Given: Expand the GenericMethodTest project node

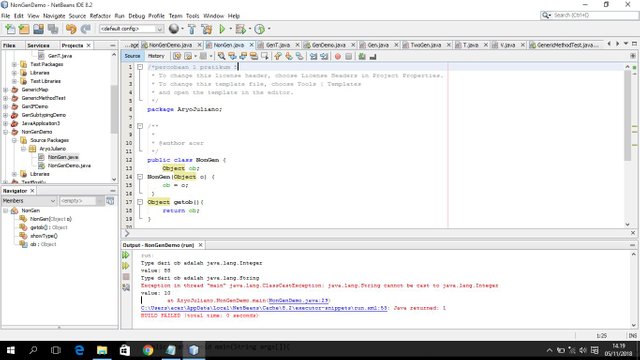Looking at the screenshot, I should [6, 98].
